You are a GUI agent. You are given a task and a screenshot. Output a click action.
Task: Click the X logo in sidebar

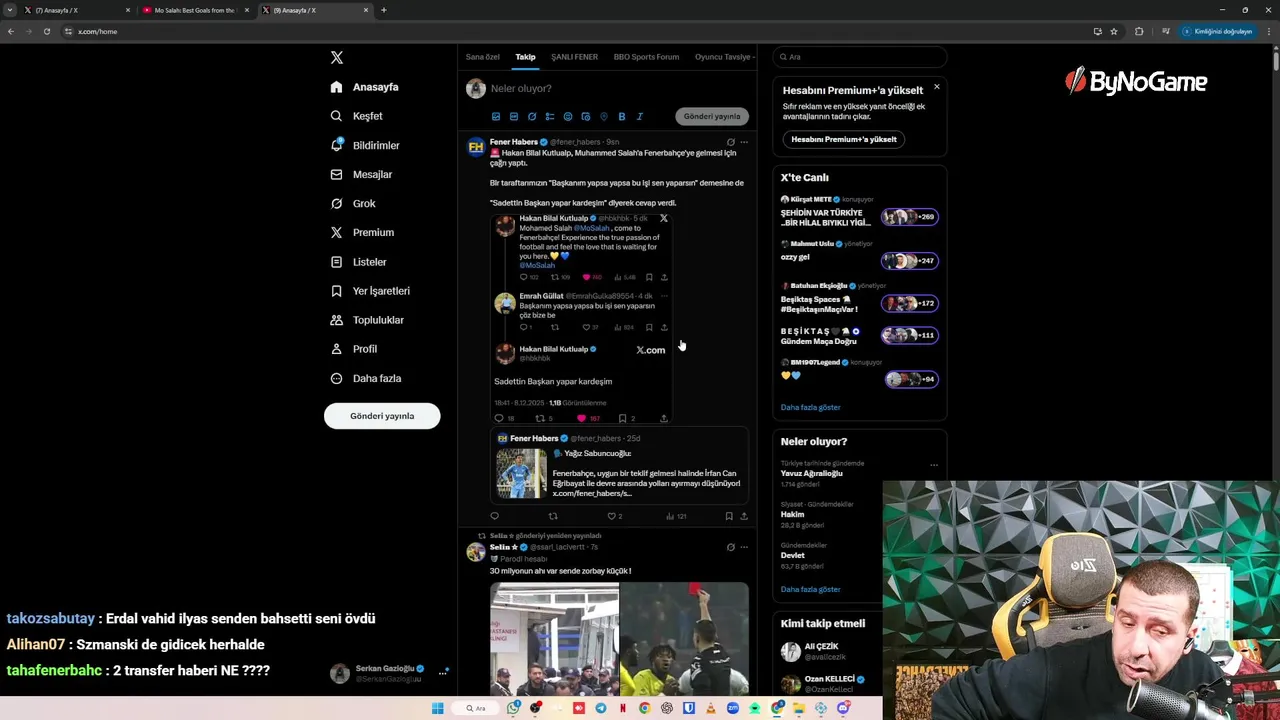click(x=337, y=58)
